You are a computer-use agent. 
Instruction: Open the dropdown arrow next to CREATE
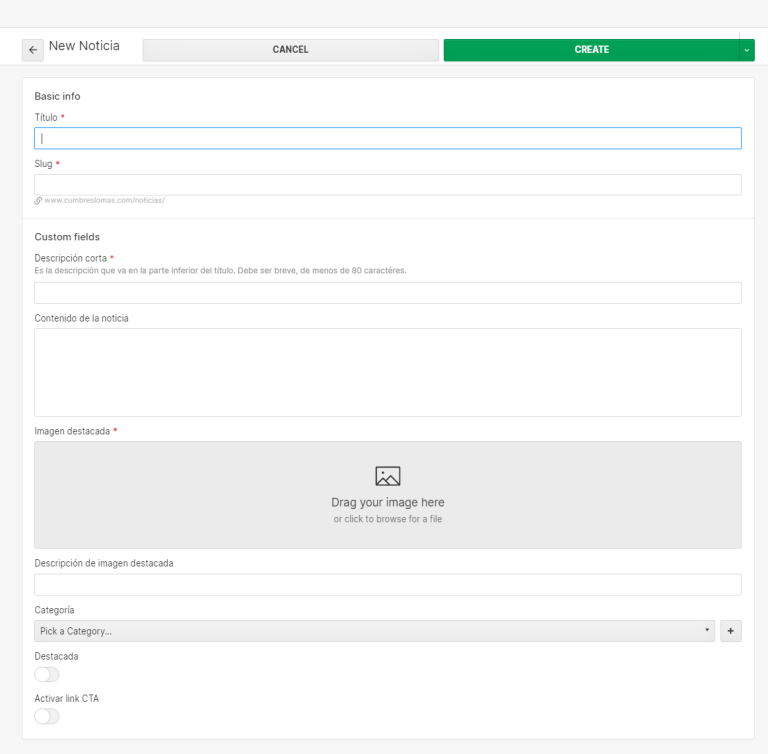coord(747,50)
